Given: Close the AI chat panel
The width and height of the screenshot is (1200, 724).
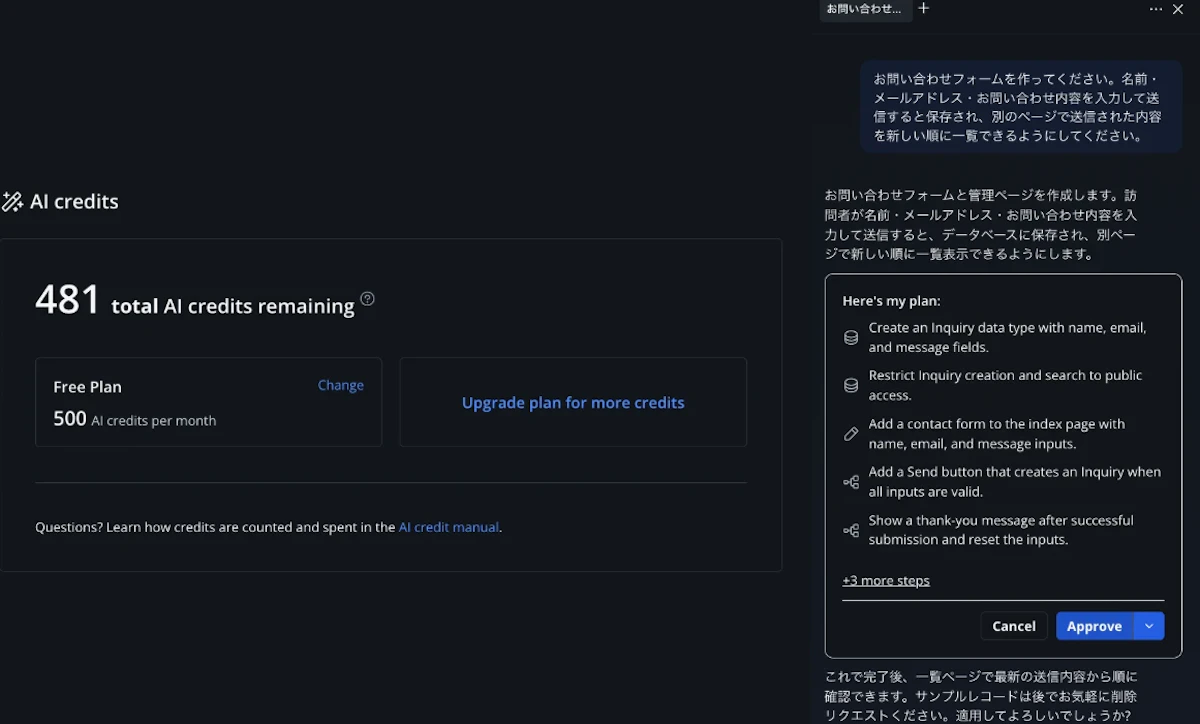Looking at the screenshot, I should pyautogui.click(x=1178, y=9).
